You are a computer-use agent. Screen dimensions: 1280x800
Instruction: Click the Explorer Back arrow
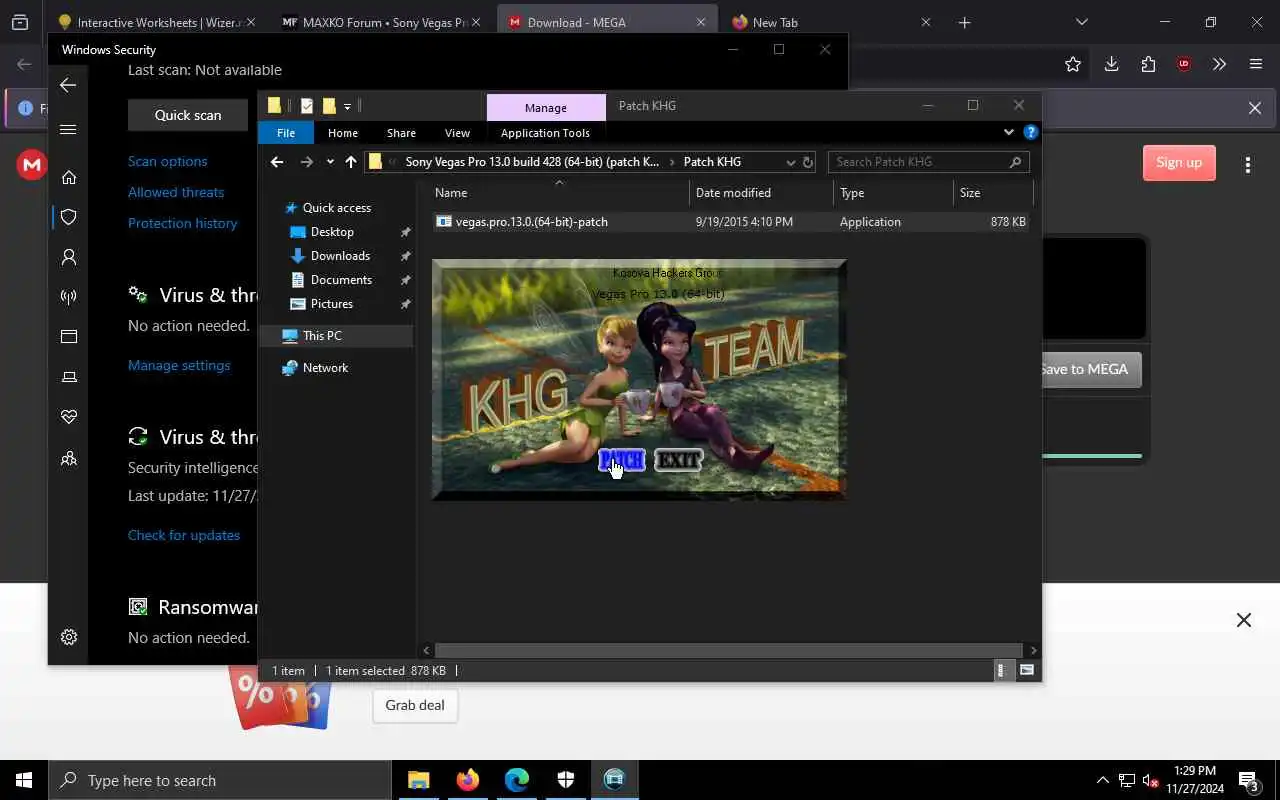(x=277, y=162)
